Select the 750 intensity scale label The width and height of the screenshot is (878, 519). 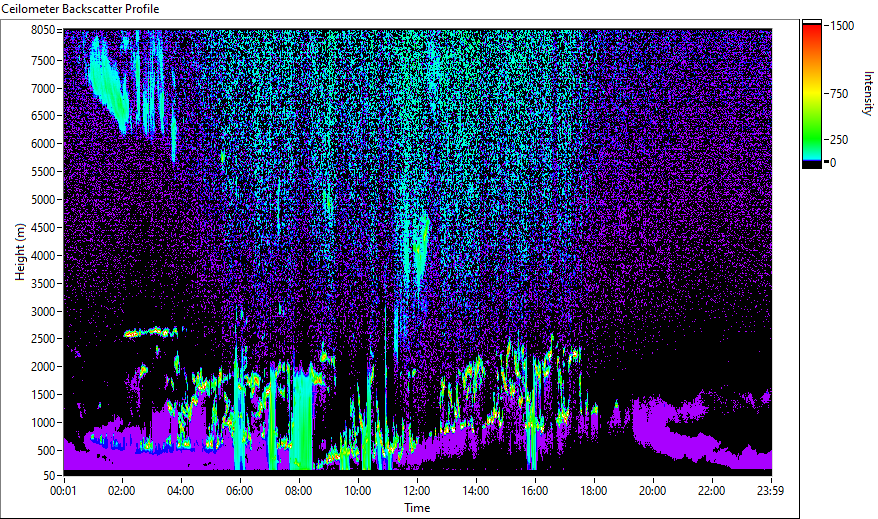click(839, 94)
